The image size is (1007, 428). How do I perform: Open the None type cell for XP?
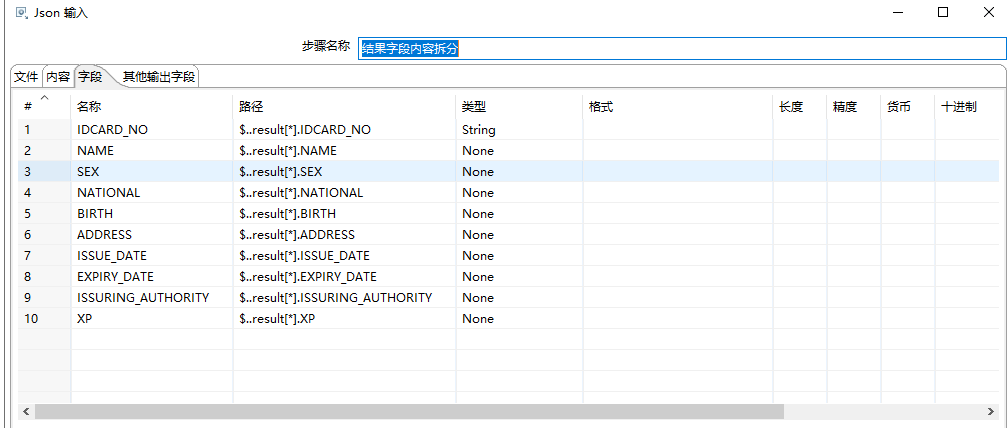point(520,319)
